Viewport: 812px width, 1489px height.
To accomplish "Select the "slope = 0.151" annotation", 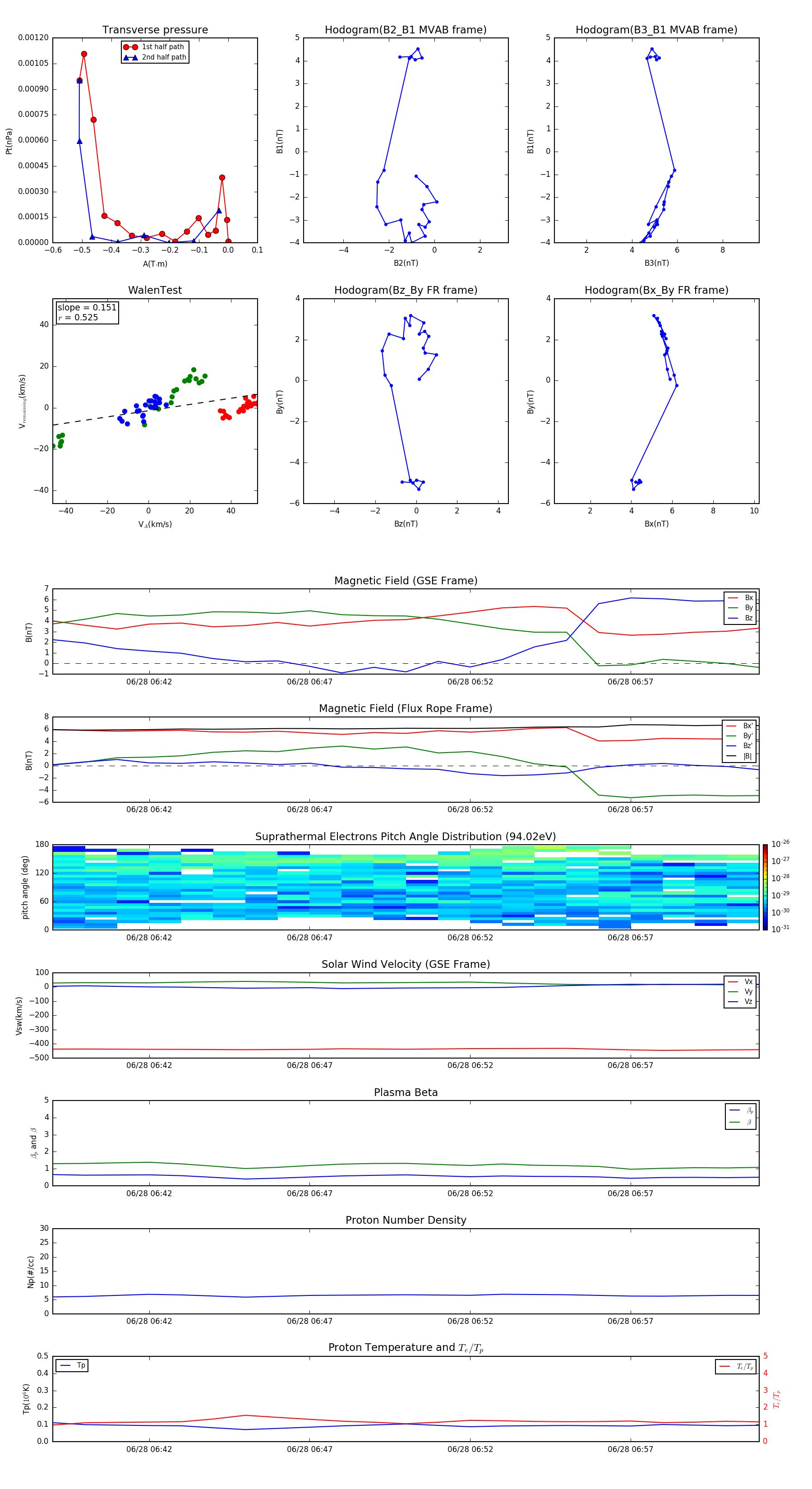I will click(x=87, y=308).
